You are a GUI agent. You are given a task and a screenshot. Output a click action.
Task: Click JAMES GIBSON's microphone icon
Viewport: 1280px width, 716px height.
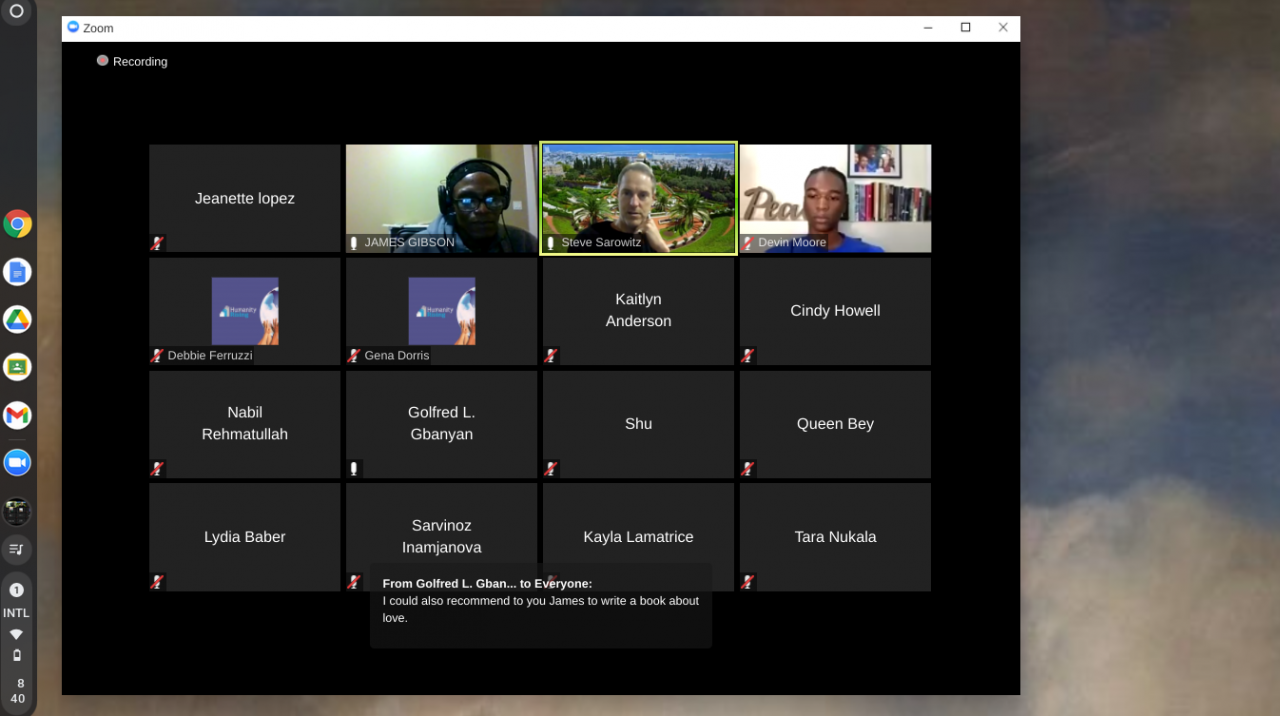354,243
